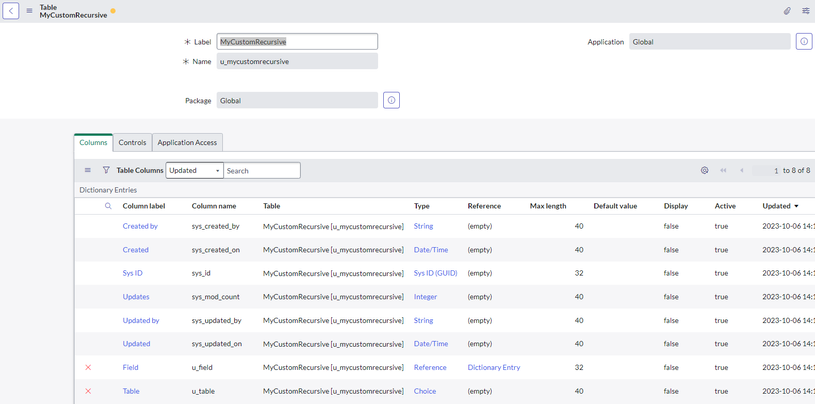
Task: Open the Choice type link
Action: pos(425,391)
